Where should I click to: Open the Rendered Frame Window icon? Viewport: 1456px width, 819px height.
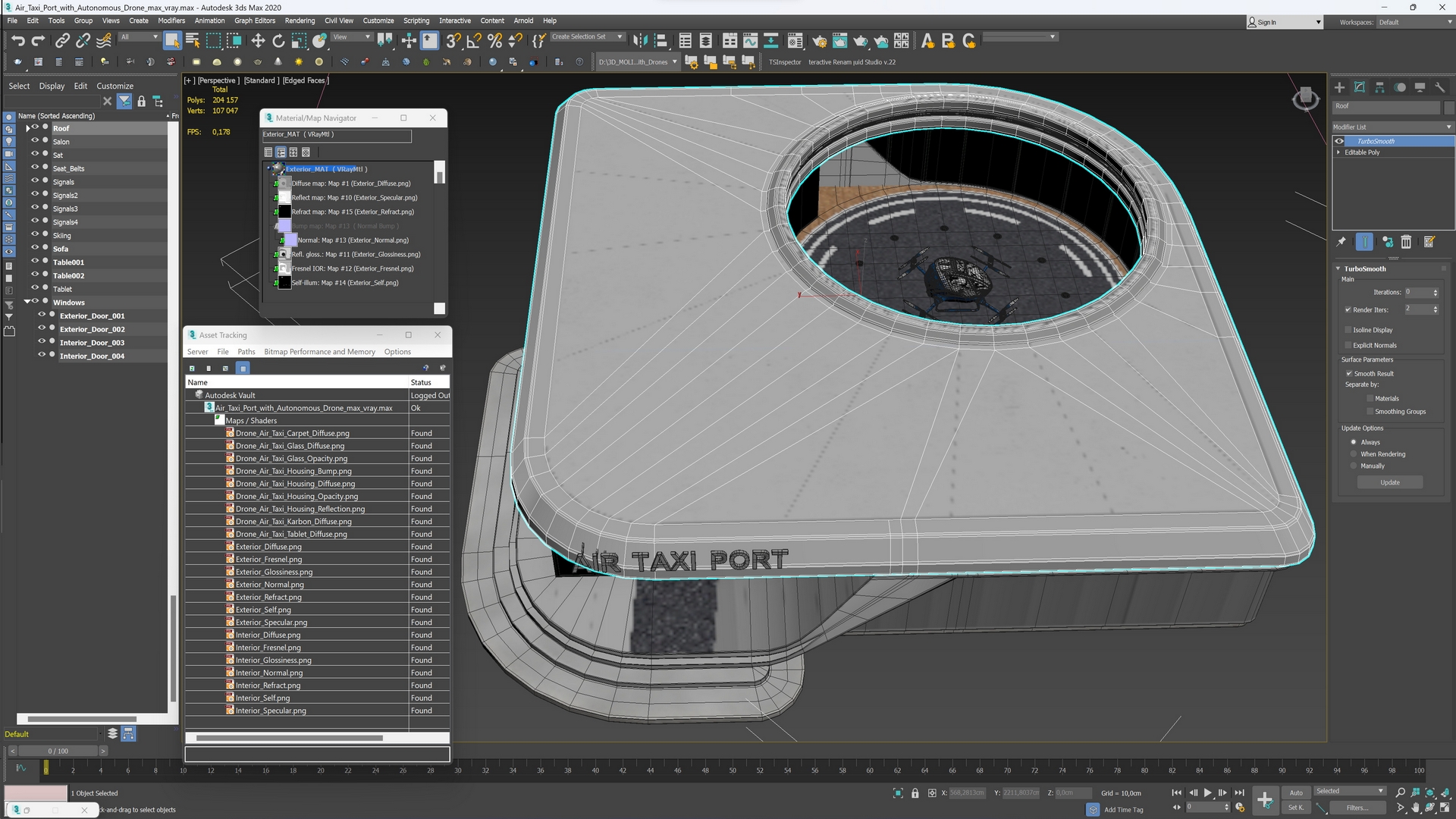point(839,41)
